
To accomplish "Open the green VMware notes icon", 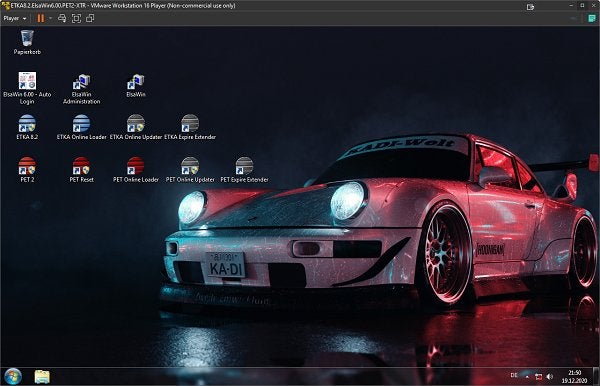I will tap(592, 18).
